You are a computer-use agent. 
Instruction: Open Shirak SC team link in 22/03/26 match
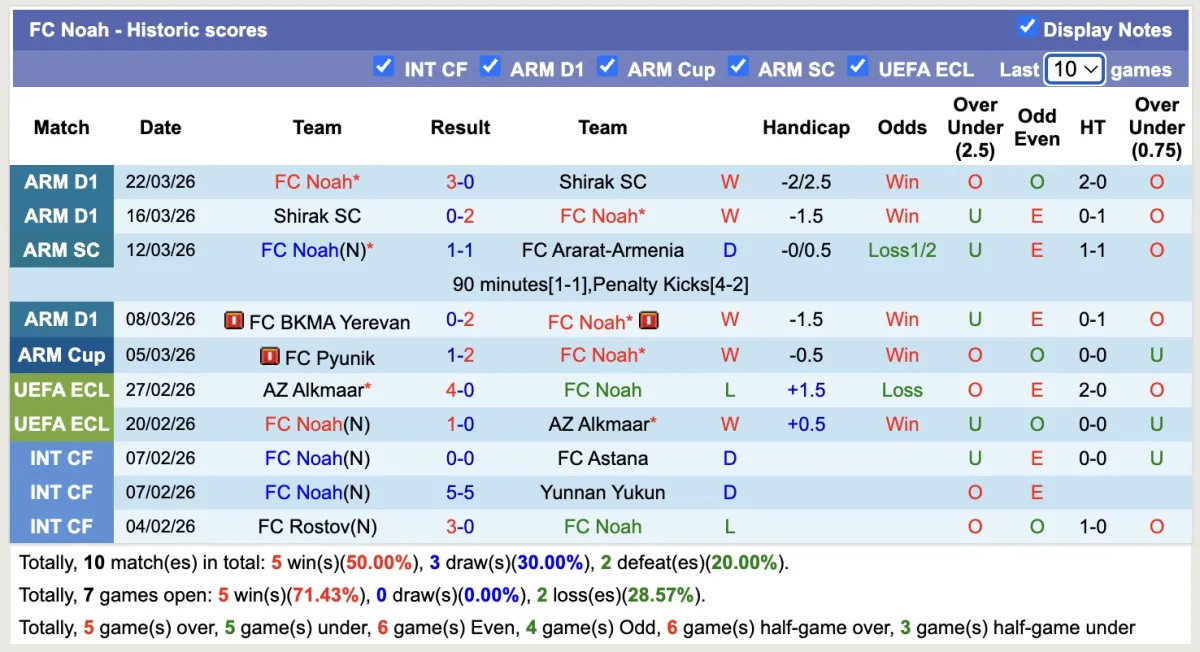602,182
